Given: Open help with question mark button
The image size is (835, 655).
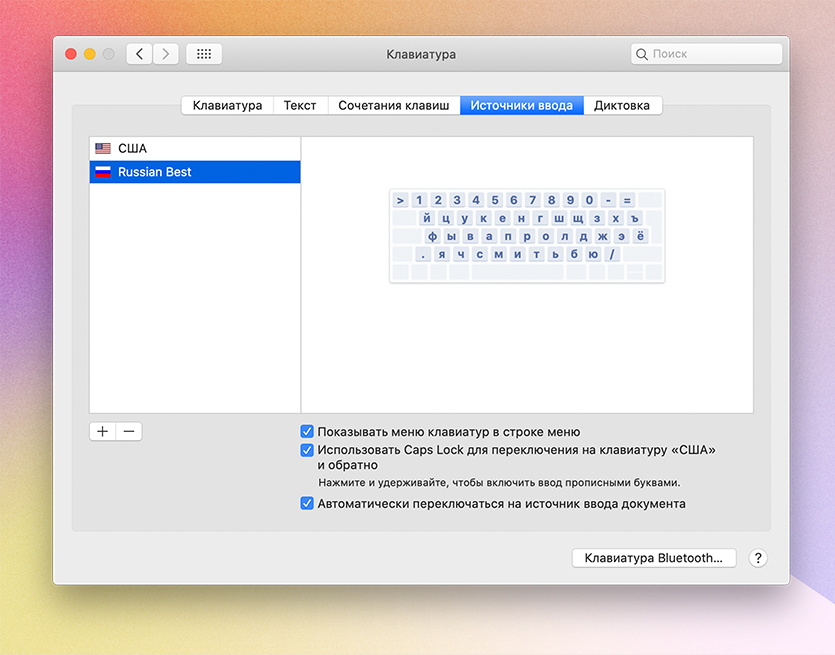Looking at the screenshot, I should (757, 558).
